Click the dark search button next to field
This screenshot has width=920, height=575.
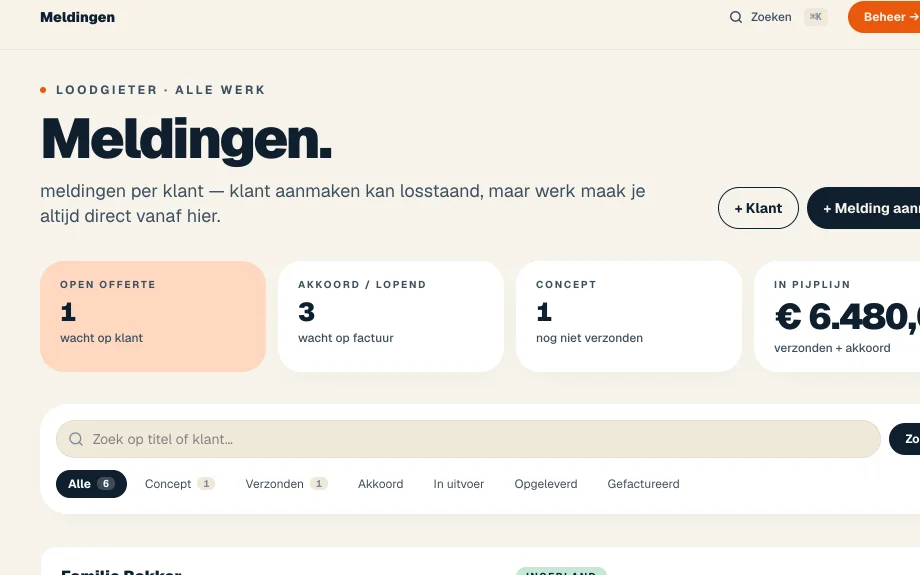pyautogui.click(x=905, y=439)
